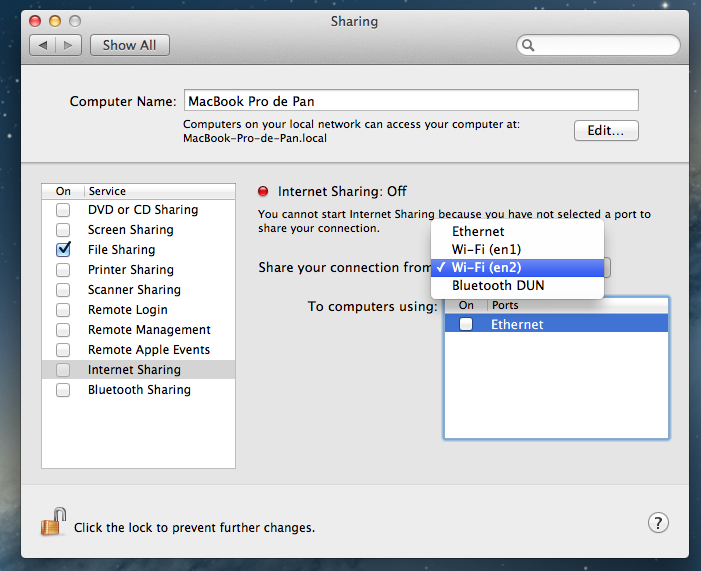Enable the DVD or CD Sharing checkbox
701x571 pixels.
(x=63, y=210)
